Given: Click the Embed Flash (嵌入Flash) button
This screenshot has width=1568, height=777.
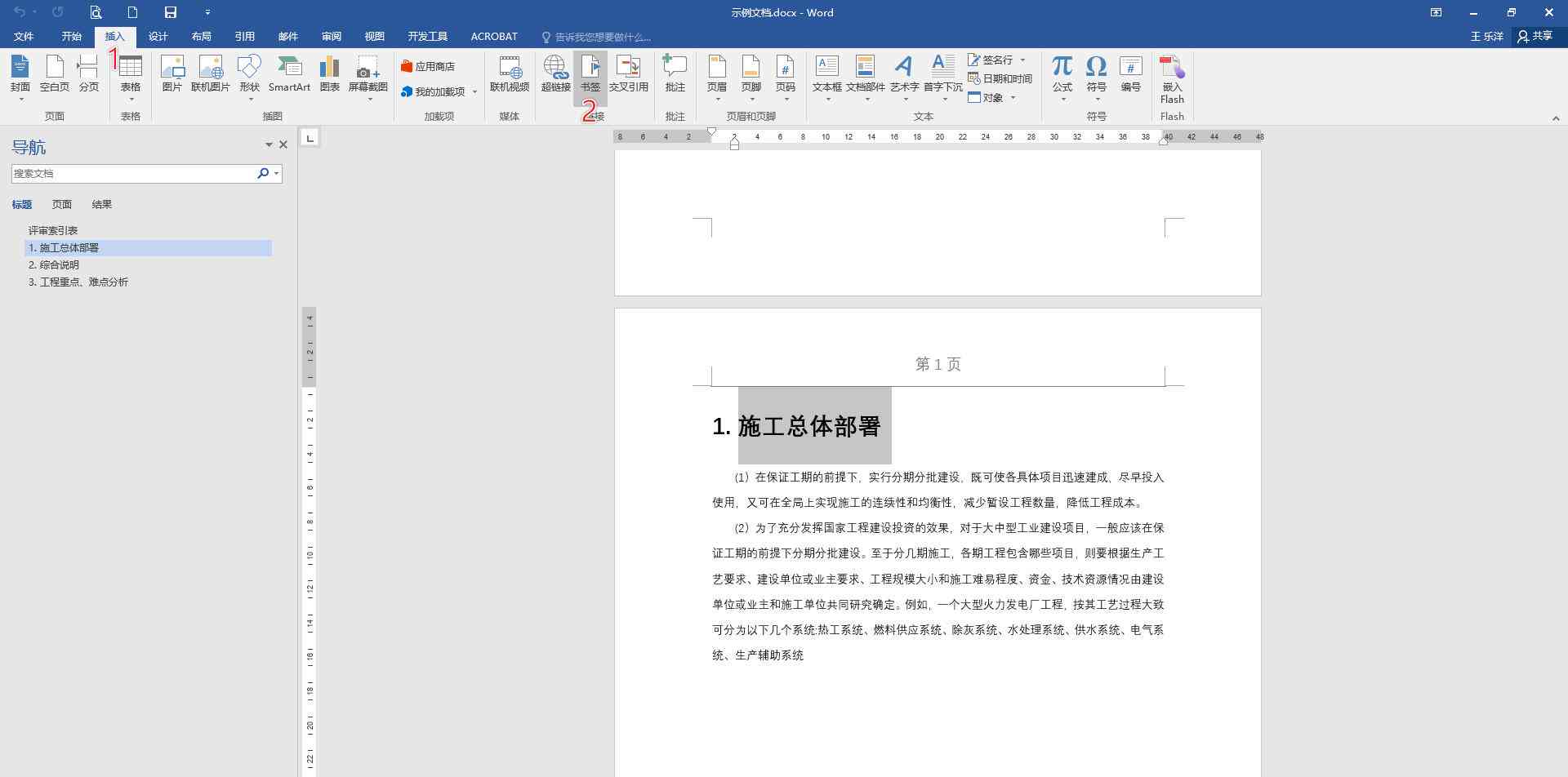Looking at the screenshot, I should coord(1172,79).
